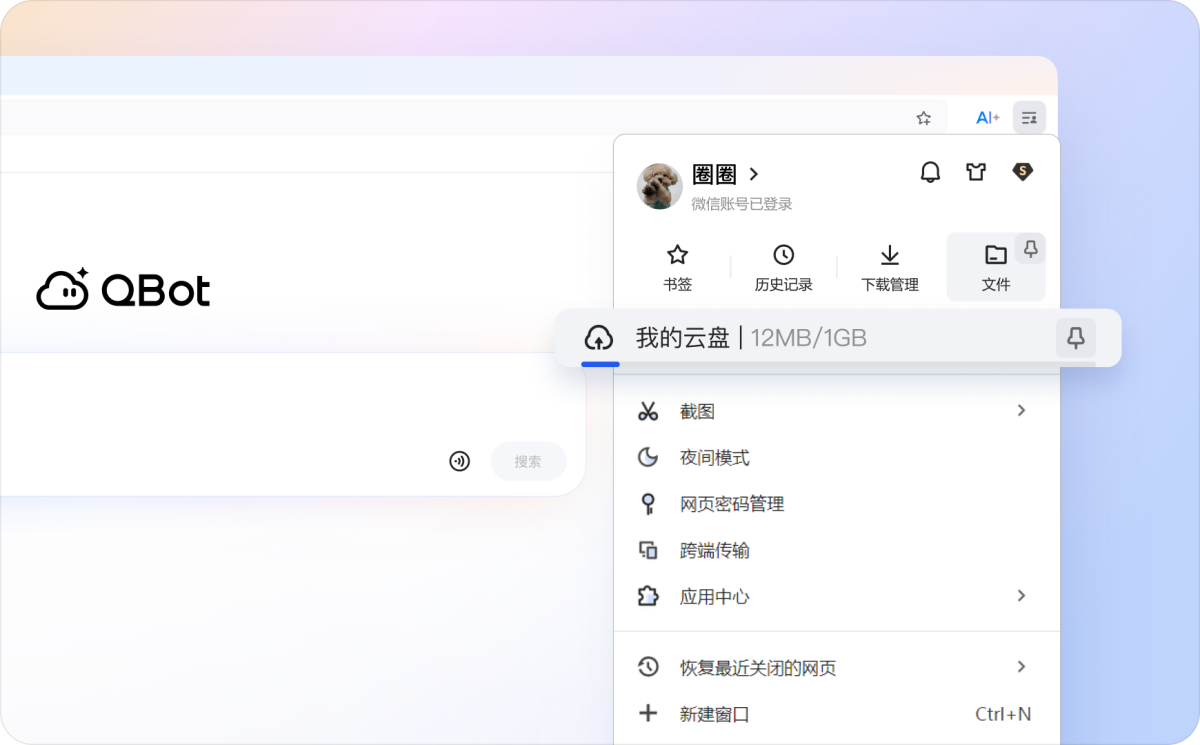This screenshot has height=745, width=1200.
Task: Click the bookmark star in address bar
Action: [924, 118]
